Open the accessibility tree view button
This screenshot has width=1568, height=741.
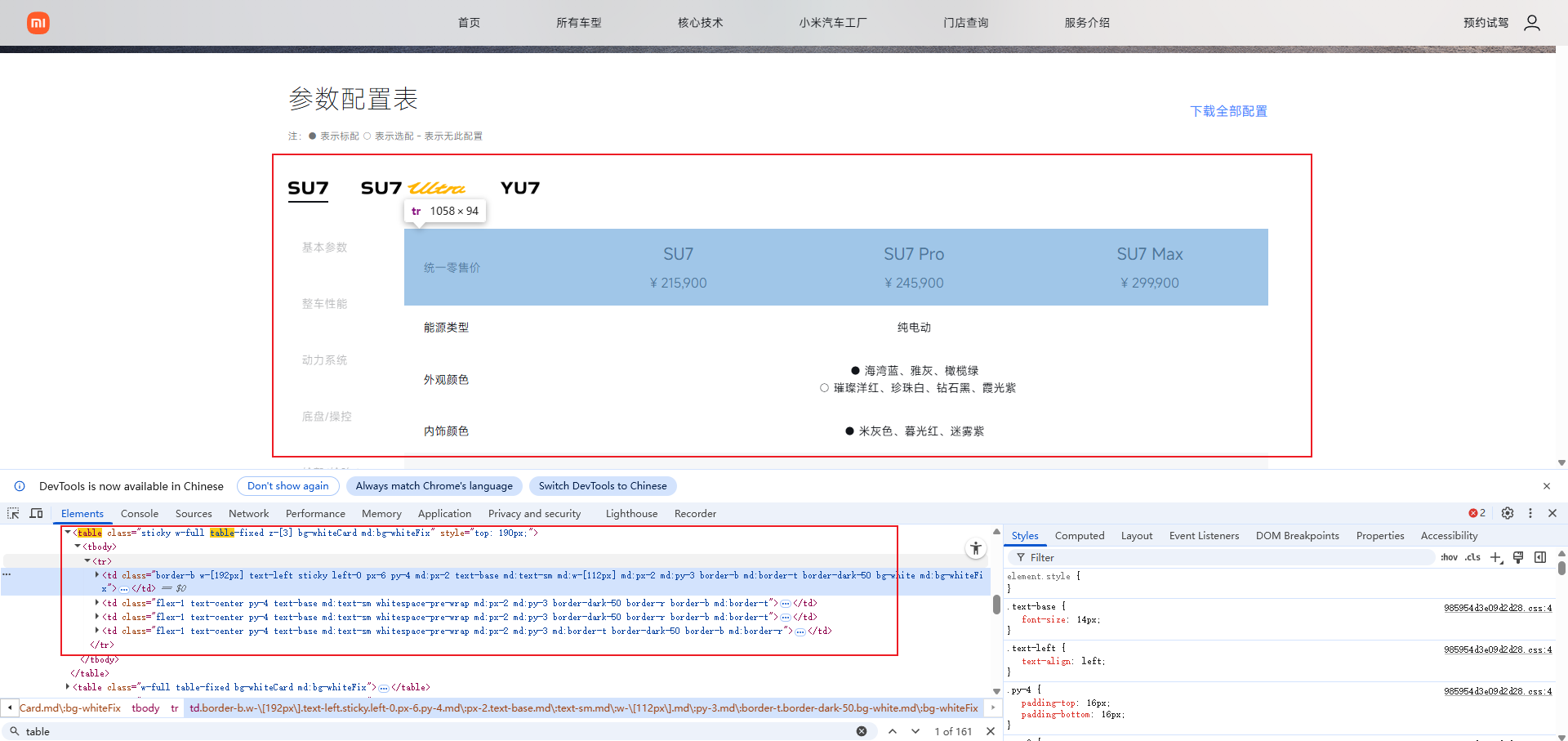tap(976, 548)
